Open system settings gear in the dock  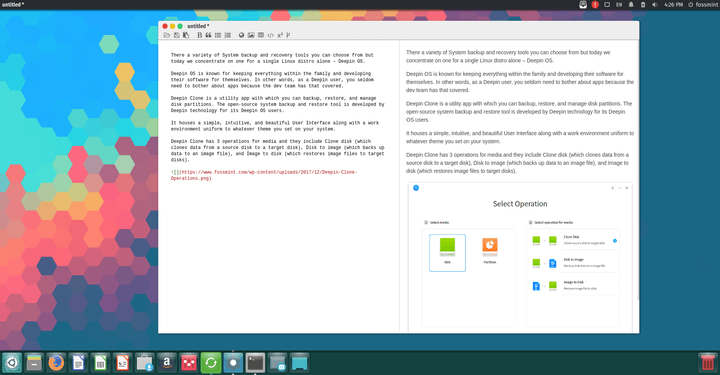[233, 363]
